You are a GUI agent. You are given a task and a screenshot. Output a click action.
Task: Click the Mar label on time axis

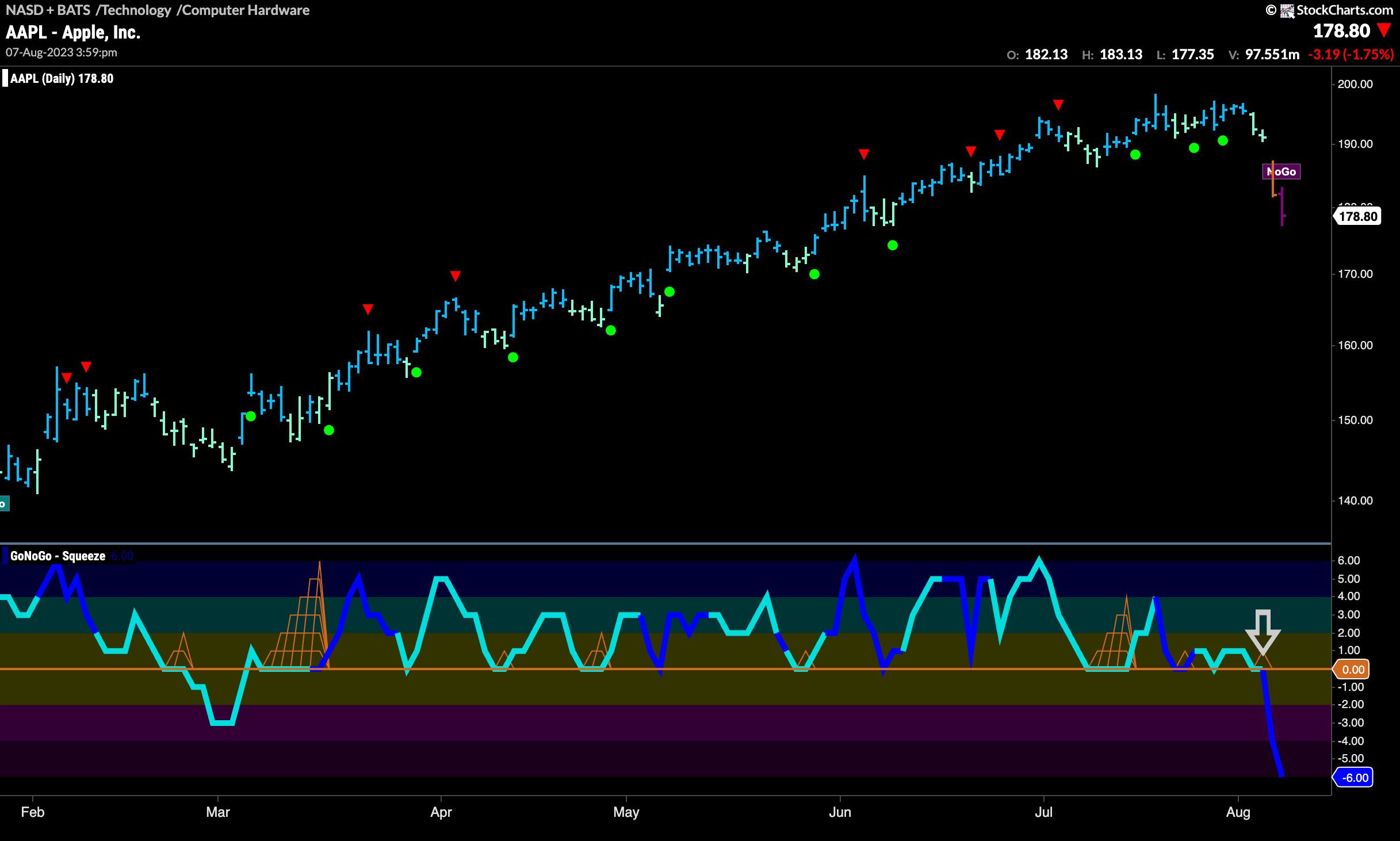click(218, 812)
